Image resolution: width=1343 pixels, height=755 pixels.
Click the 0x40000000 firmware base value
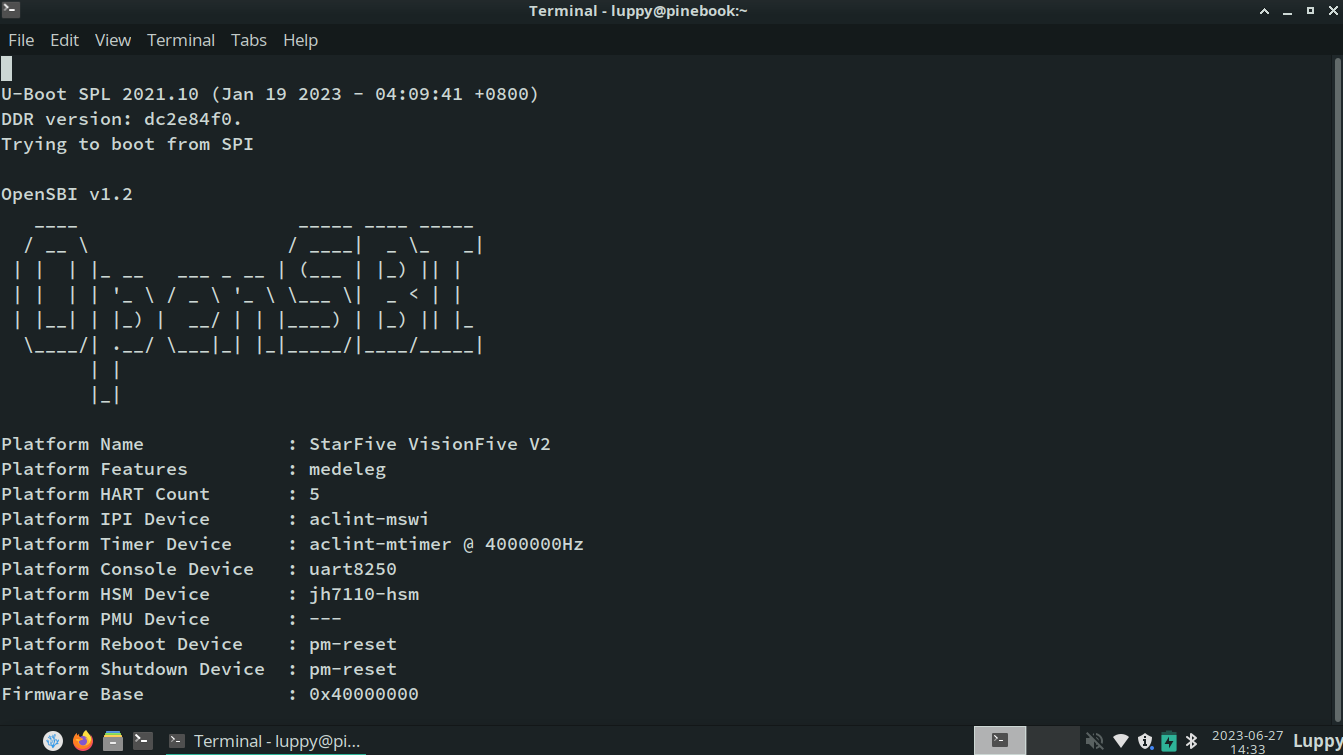click(x=364, y=694)
